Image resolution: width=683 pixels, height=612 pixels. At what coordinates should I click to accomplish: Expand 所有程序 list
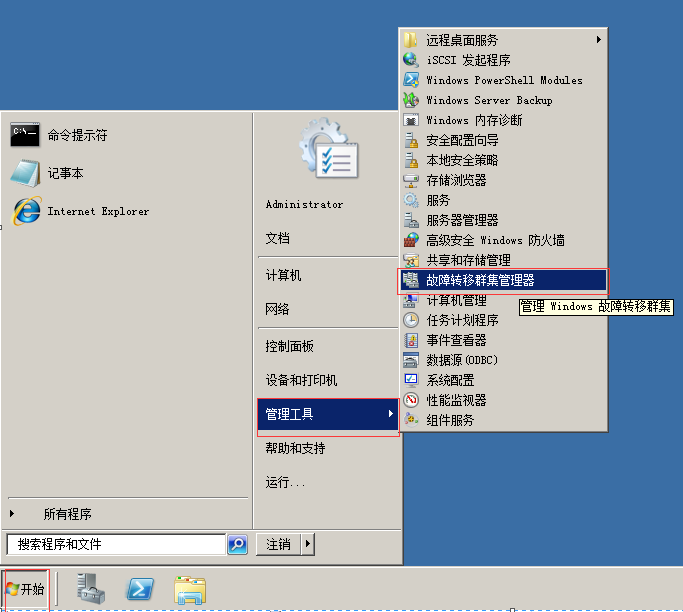tap(68, 514)
